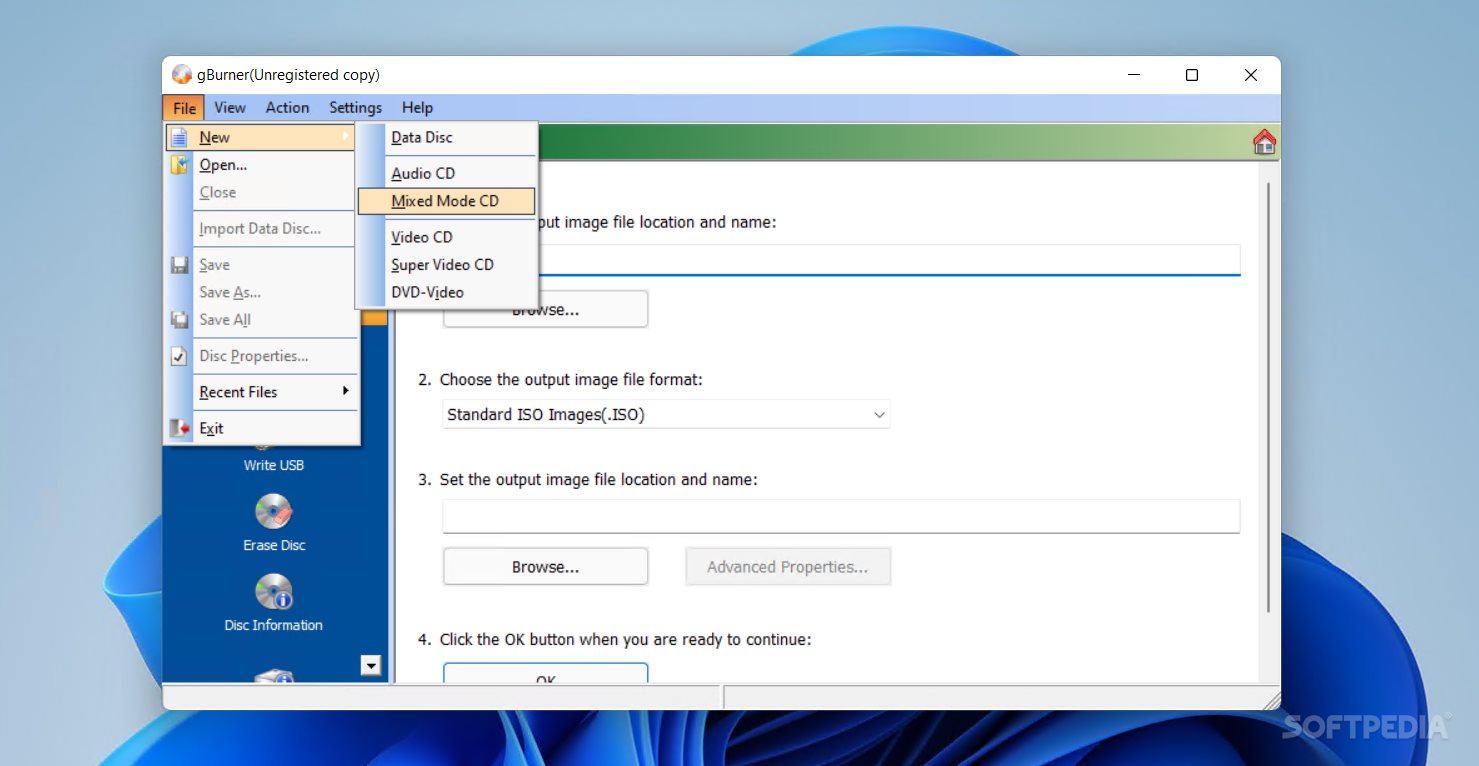Viewport: 1479px width, 766px height.
Task: Click the home icon in green header
Action: (x=1264, y=142)
